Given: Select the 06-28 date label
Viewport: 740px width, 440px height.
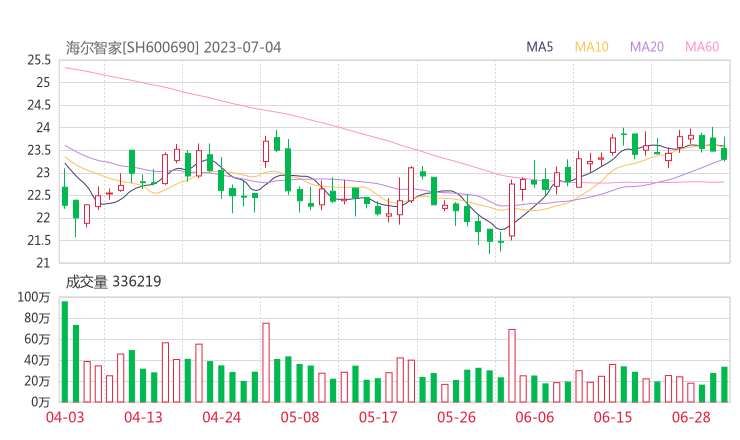Looking at the screenshot, I should tap(691, 417).
